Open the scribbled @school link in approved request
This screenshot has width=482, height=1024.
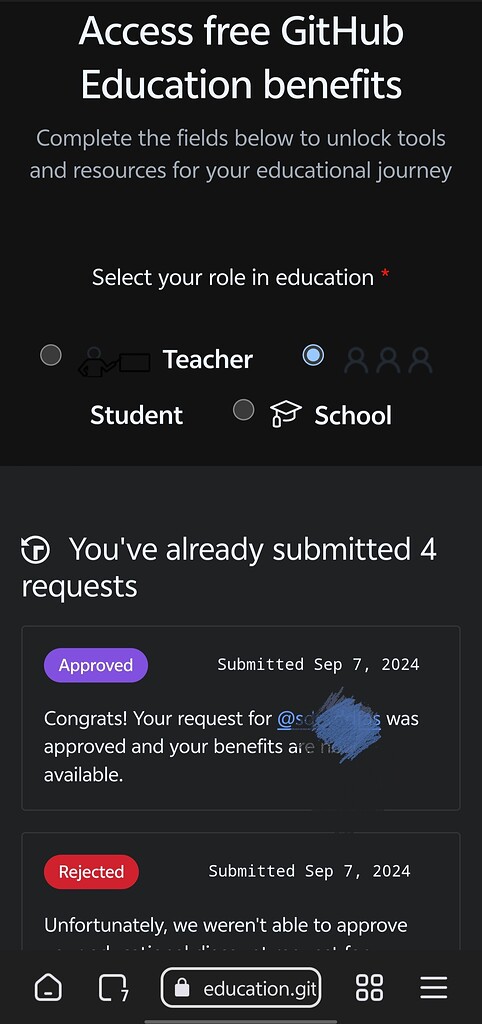329,719
